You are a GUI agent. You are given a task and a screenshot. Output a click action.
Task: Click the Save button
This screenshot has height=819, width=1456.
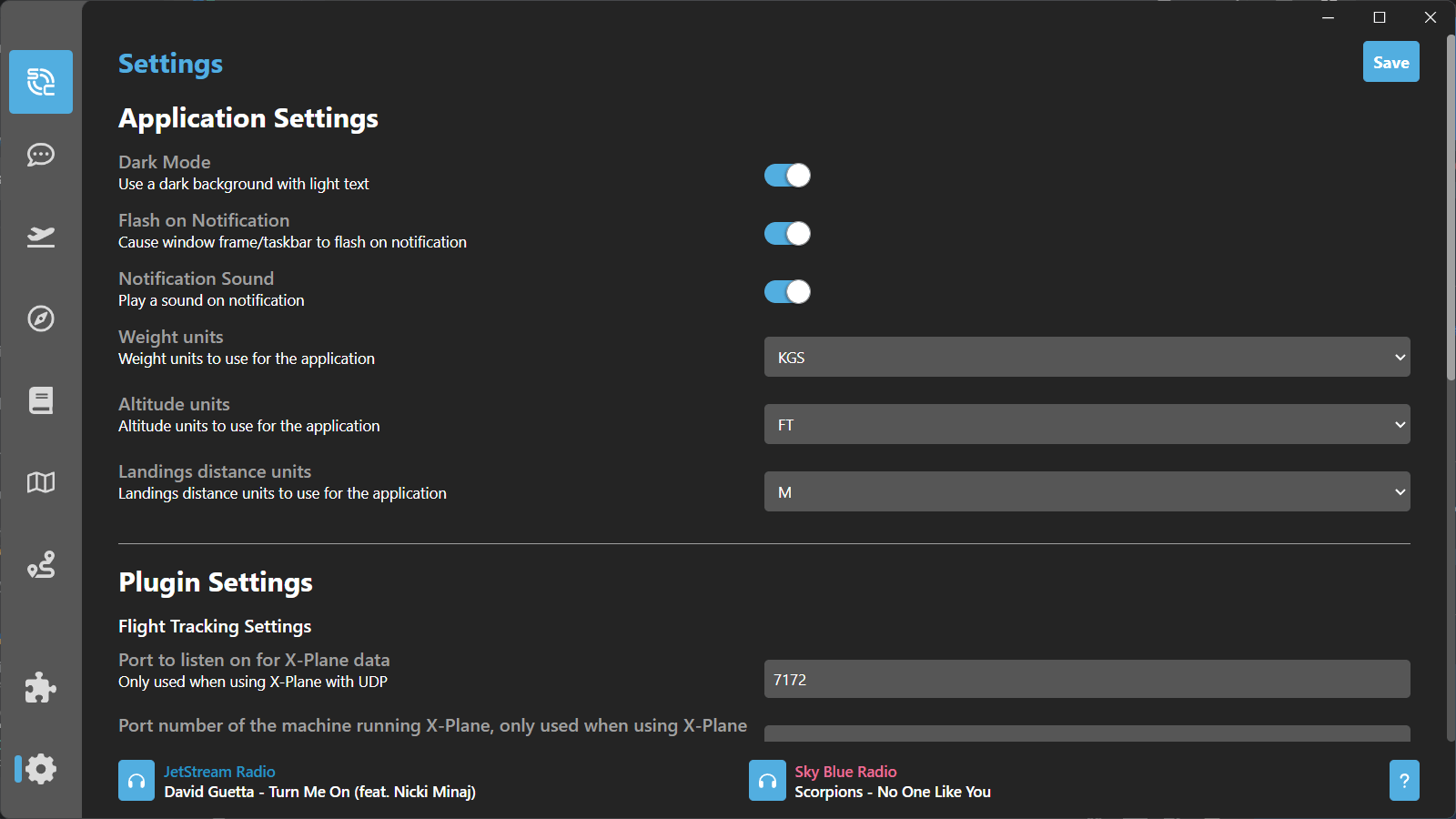tap(1390, 62)
